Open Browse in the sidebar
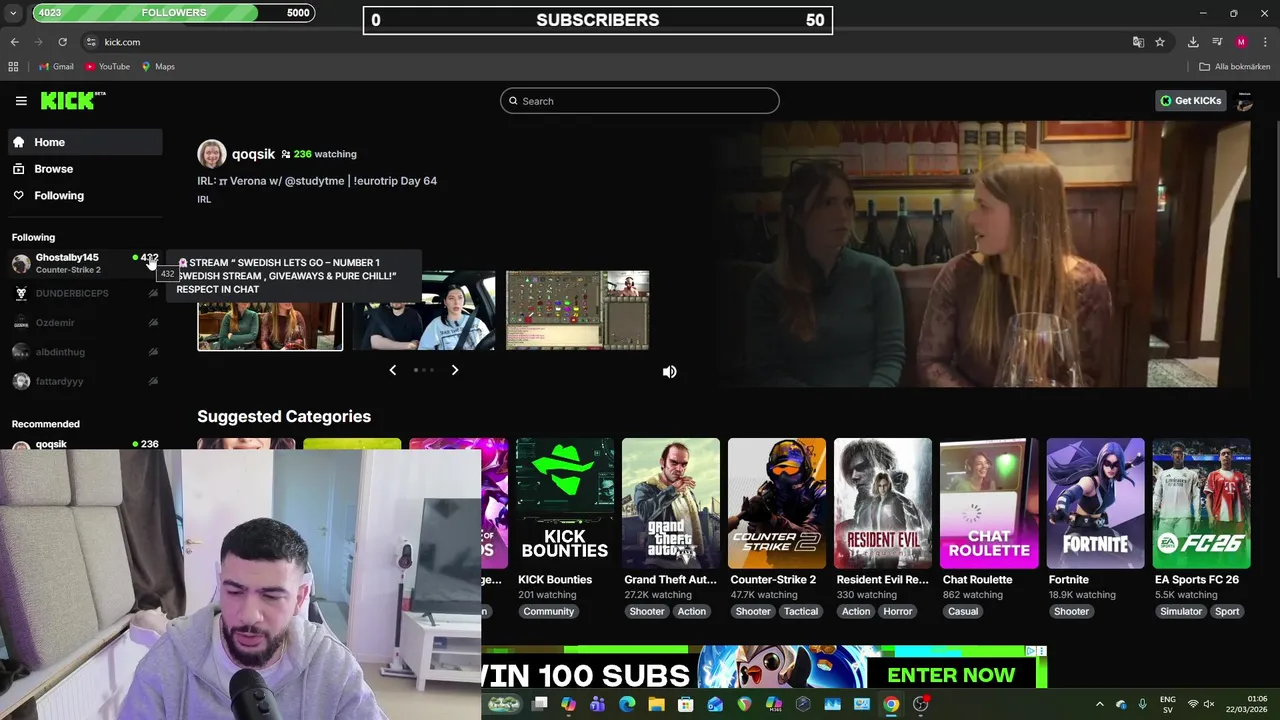This screenshot has height=720, width=1280. coord(85,169)
